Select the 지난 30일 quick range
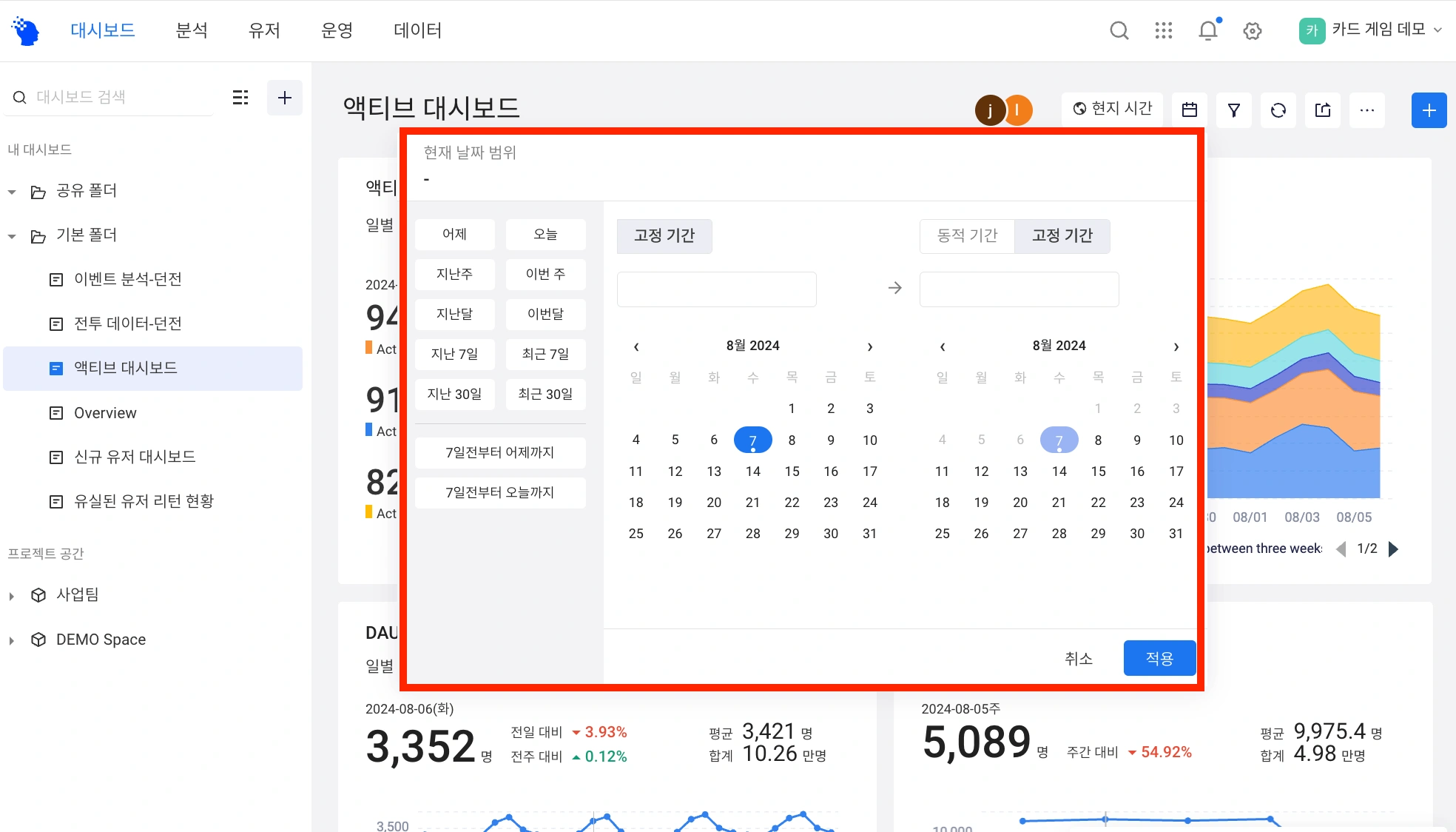Screen dimensions: 1456x832 454,395
